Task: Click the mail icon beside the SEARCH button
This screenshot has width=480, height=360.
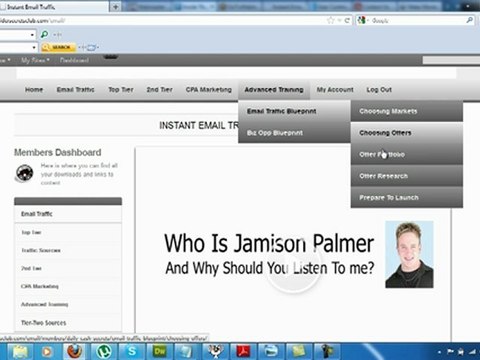Action: pos(91,48)
